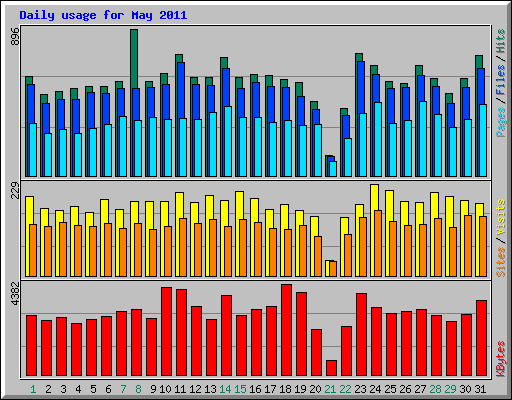Click day 29 on the x-axis
512x400 pixels.
pyautogui.click(x=450, y=389)
